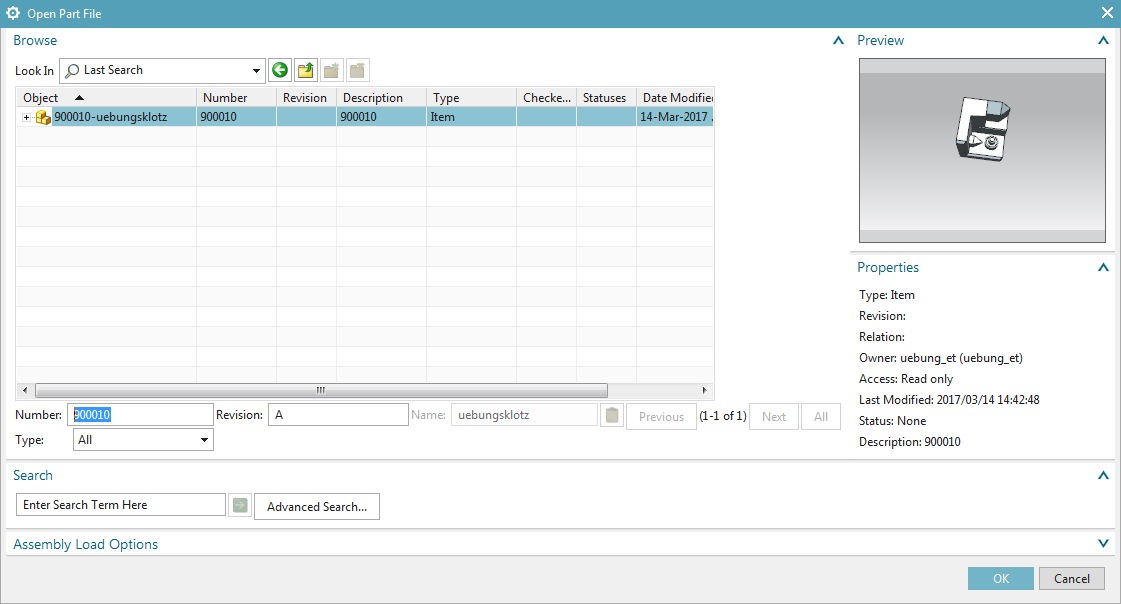Image resolution: width=1121 pixels, height=604 pixels.
Task: Sort by Description column header
Action: 382,97
